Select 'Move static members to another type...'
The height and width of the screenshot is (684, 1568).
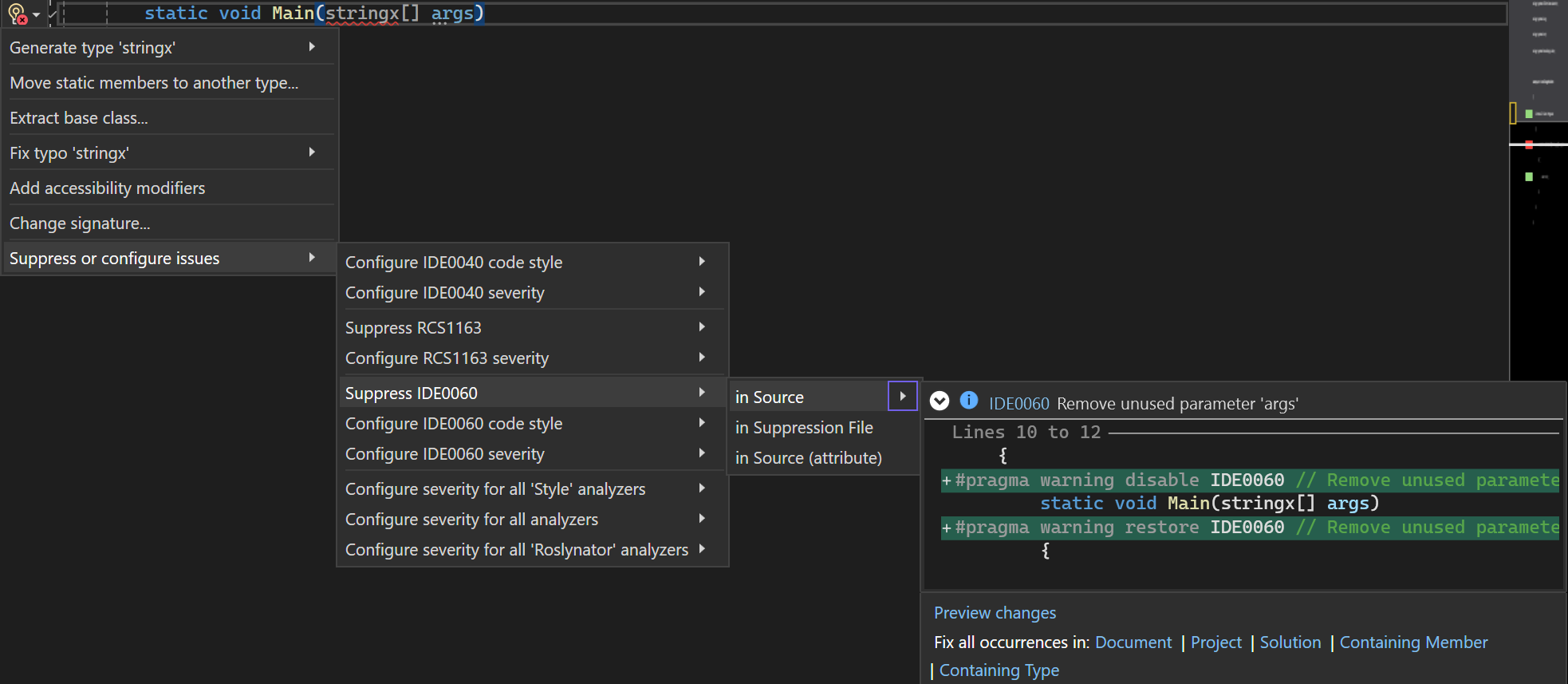click(x=154, y=83)
